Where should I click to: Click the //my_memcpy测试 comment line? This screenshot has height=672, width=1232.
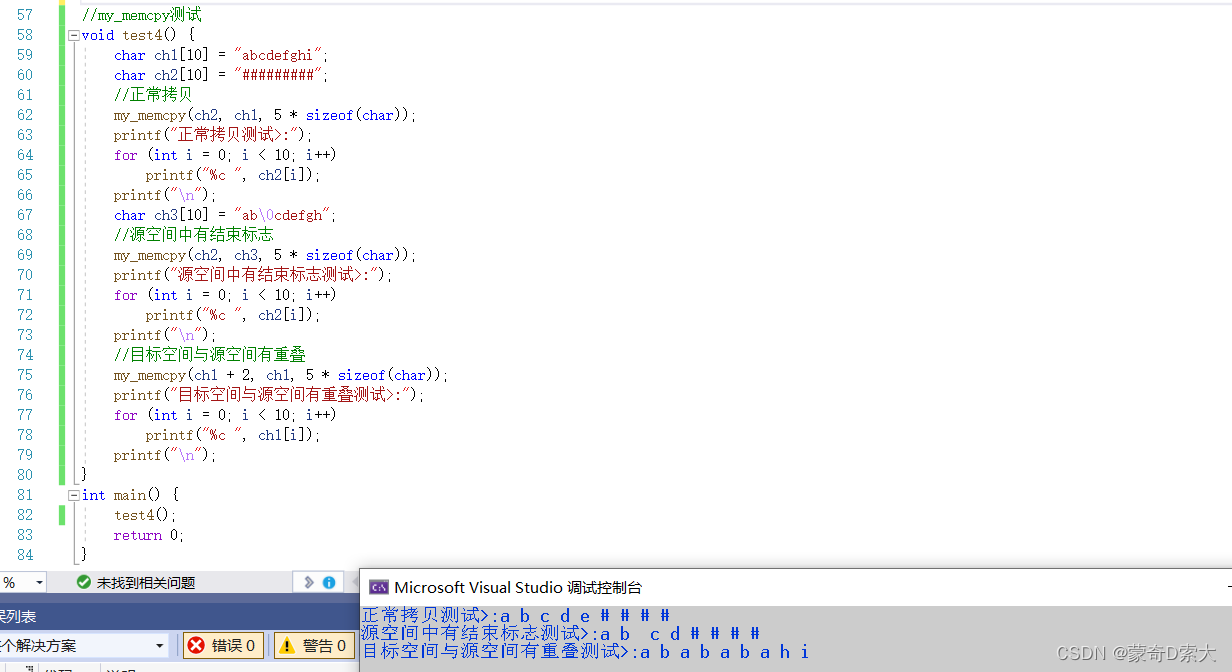coord(141,15)
